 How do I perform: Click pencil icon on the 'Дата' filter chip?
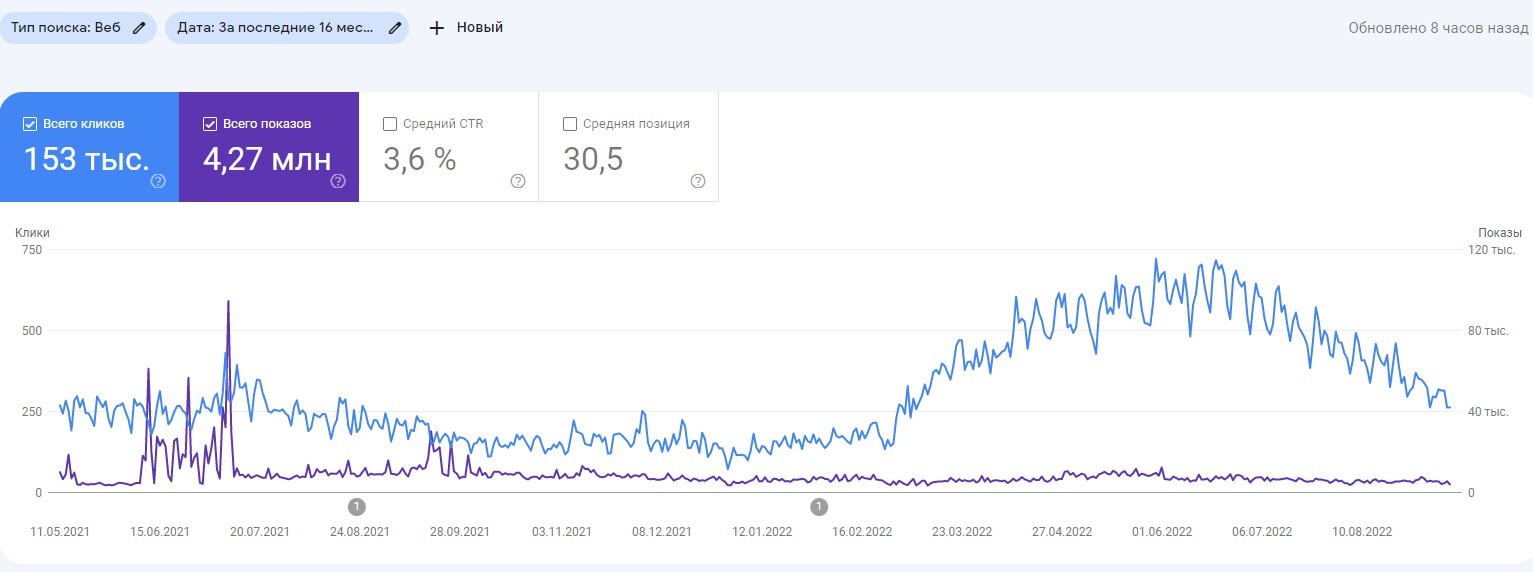click(395, 28)
